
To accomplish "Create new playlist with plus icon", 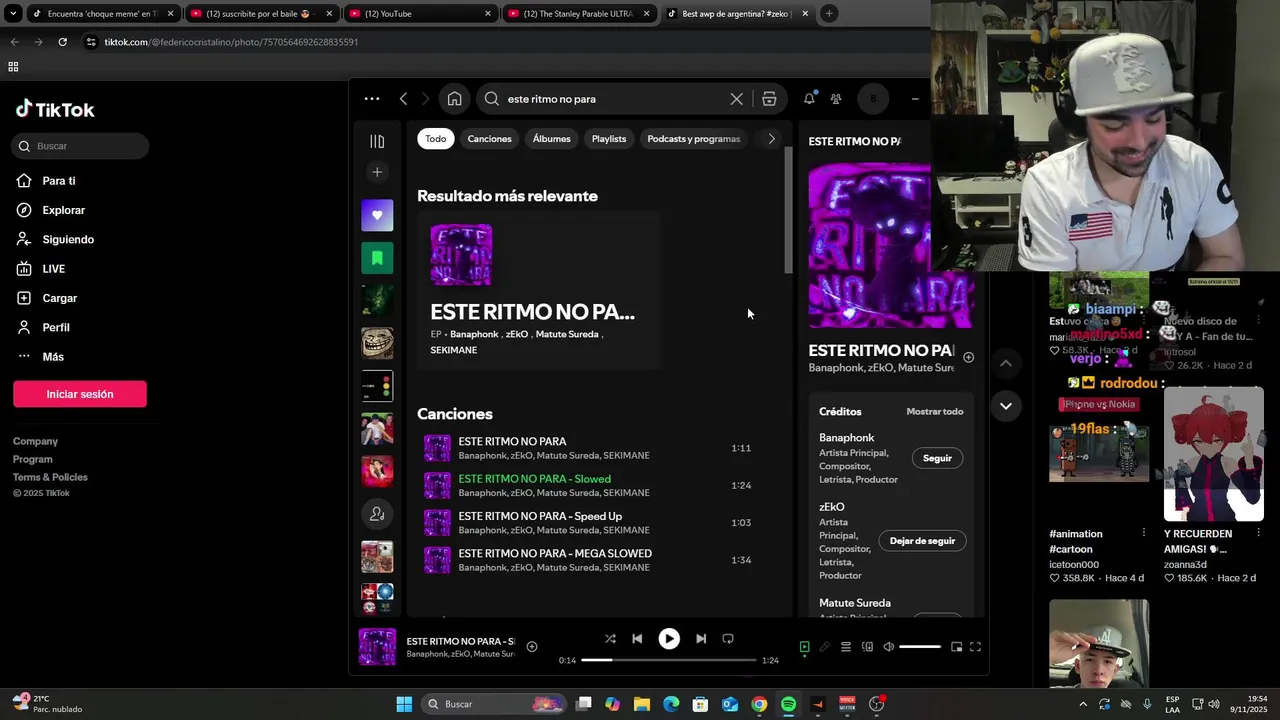I will pos(377,172).
